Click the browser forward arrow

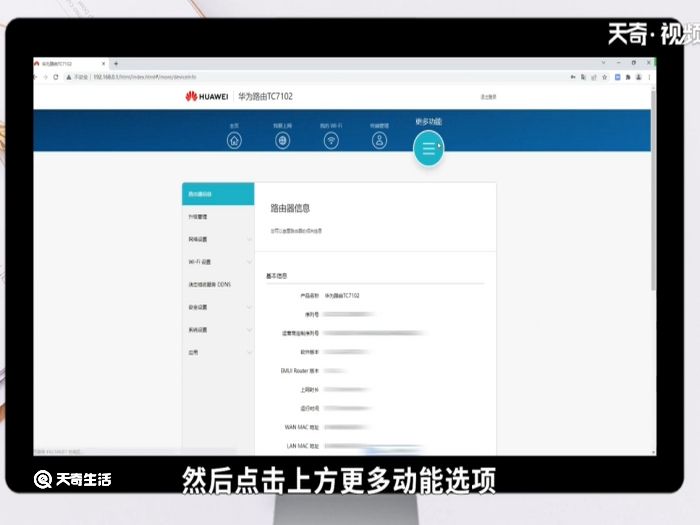[46, 77]
